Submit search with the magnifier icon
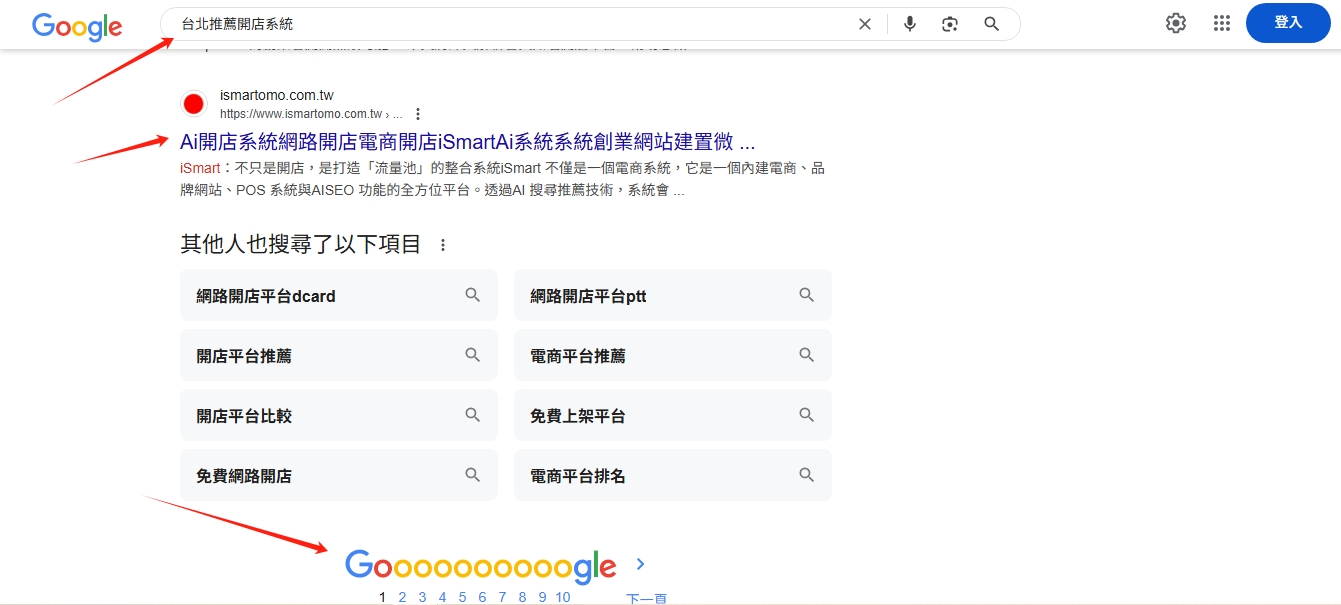The width and height of the screenshot is (1341, 605). [991, 24]
